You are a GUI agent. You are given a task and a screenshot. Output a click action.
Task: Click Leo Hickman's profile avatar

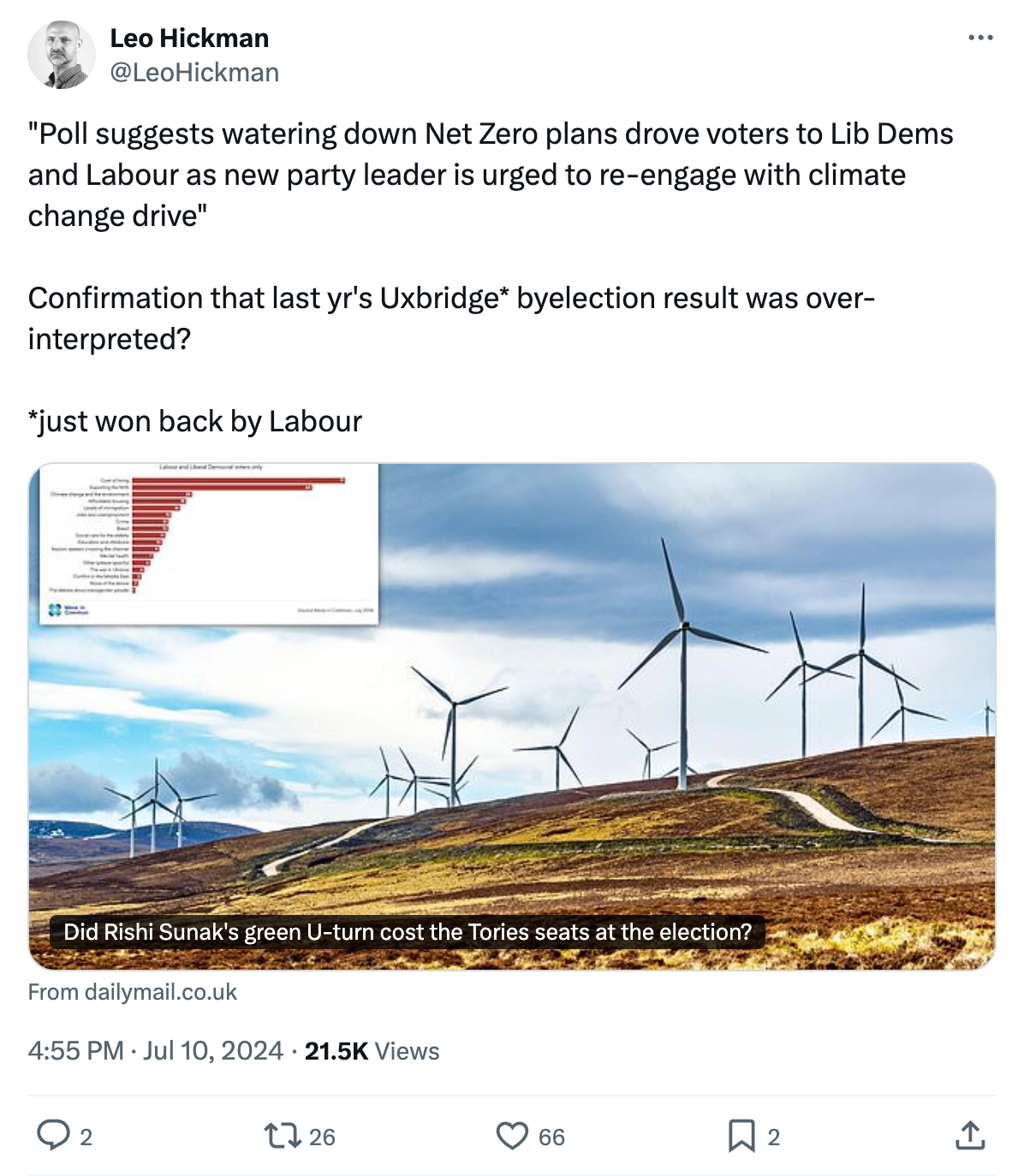[63, 53]
